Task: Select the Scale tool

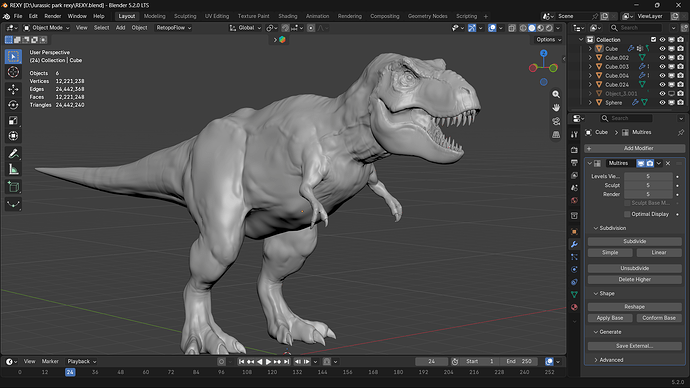Action: pyautogui.click(x=13, y=121)
